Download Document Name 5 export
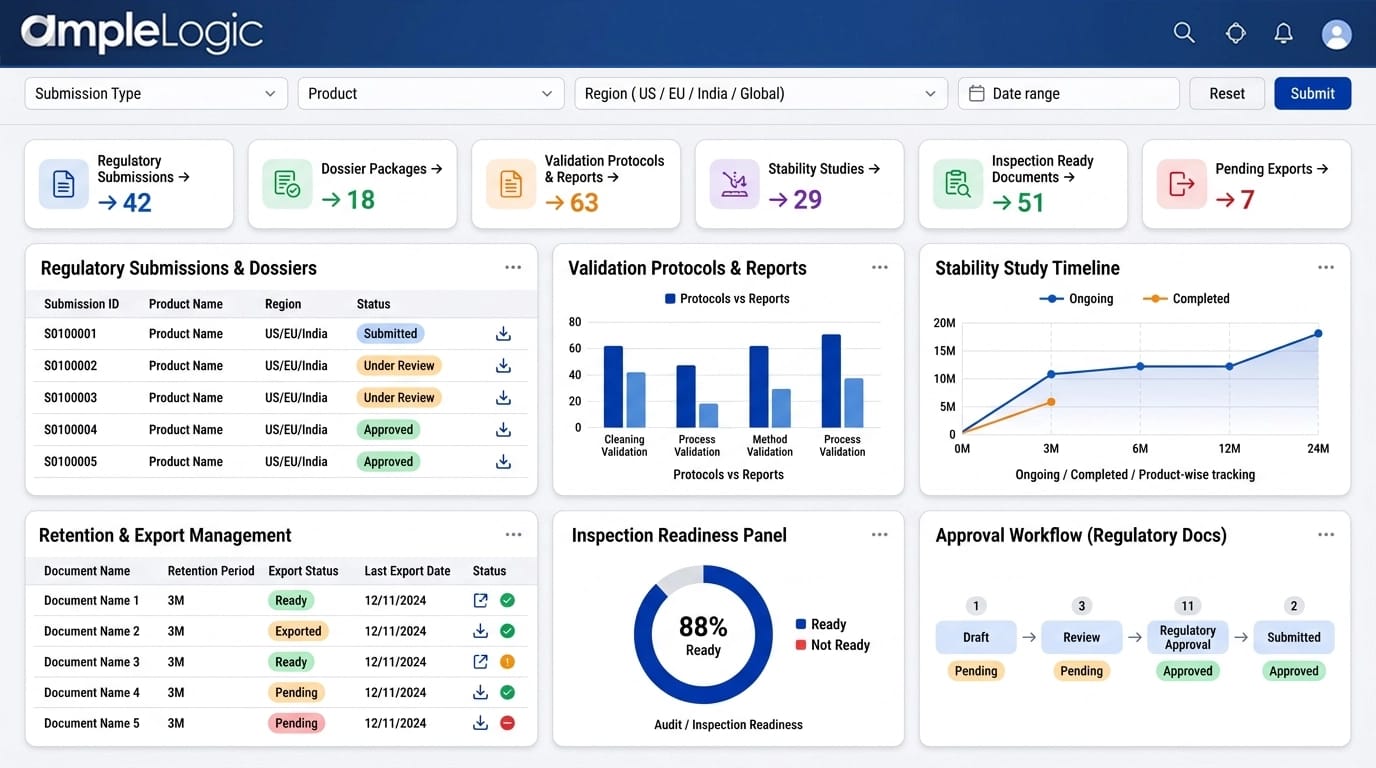Image resolution: width=1376 pixels, height=768 pixels. coord(481,723)
